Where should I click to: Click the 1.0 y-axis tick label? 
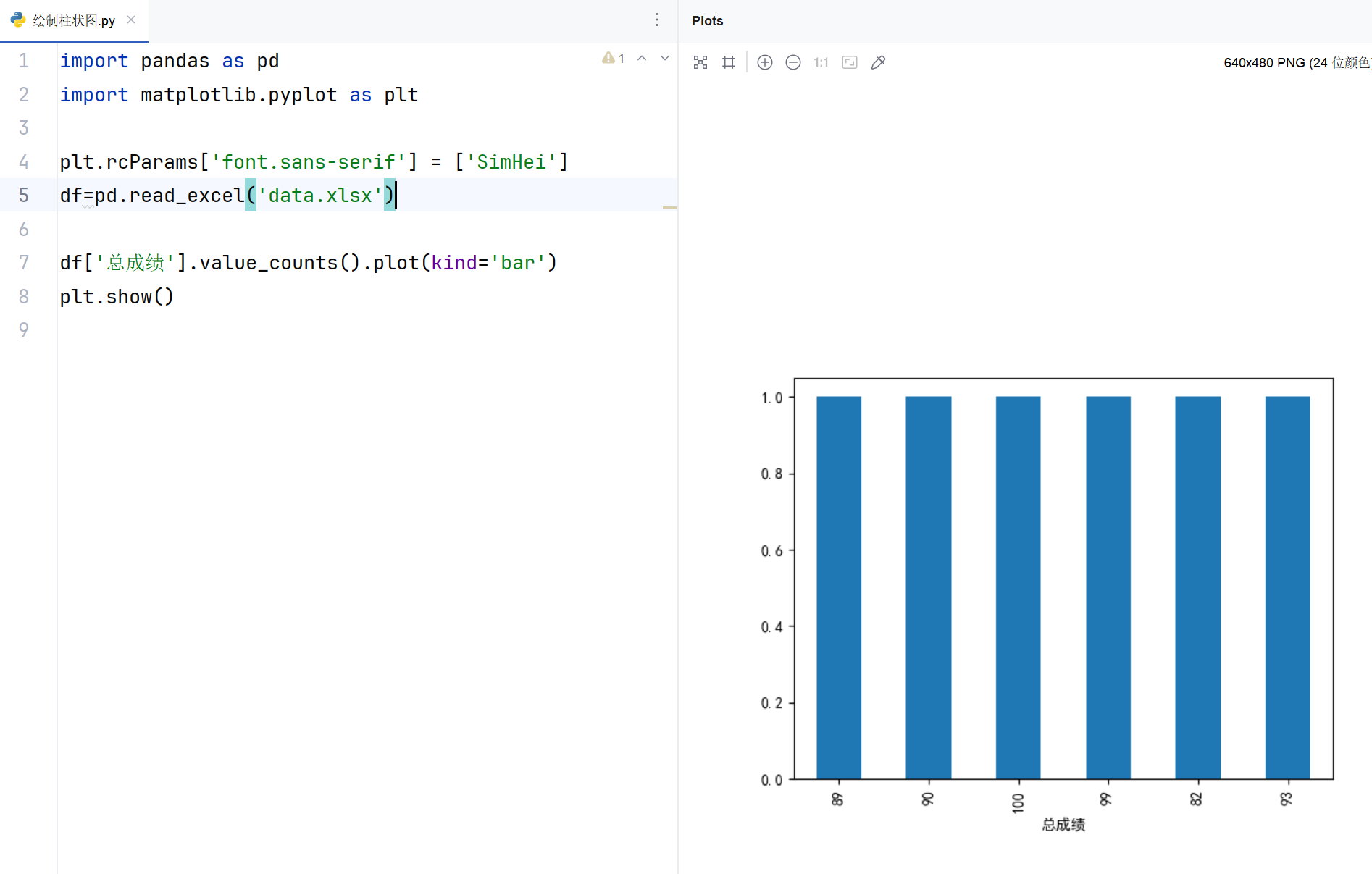tap(772, 398)
